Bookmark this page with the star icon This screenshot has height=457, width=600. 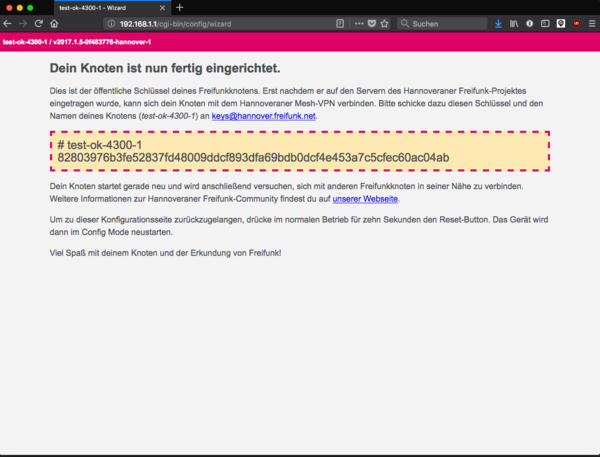(x=383, y=23)
